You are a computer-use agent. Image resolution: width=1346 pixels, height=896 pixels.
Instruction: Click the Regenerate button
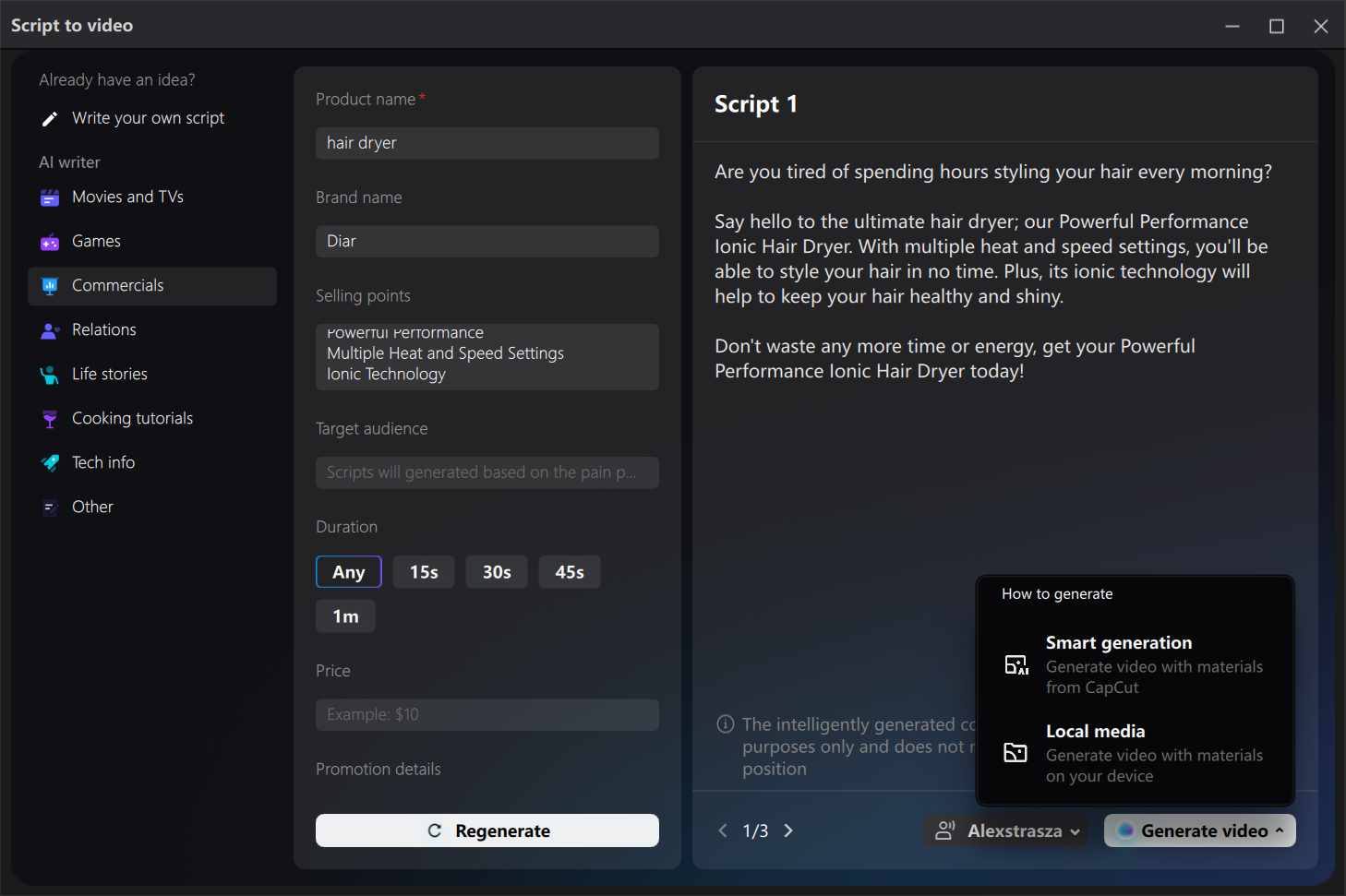pyautogui.click(x=487, y=830)
